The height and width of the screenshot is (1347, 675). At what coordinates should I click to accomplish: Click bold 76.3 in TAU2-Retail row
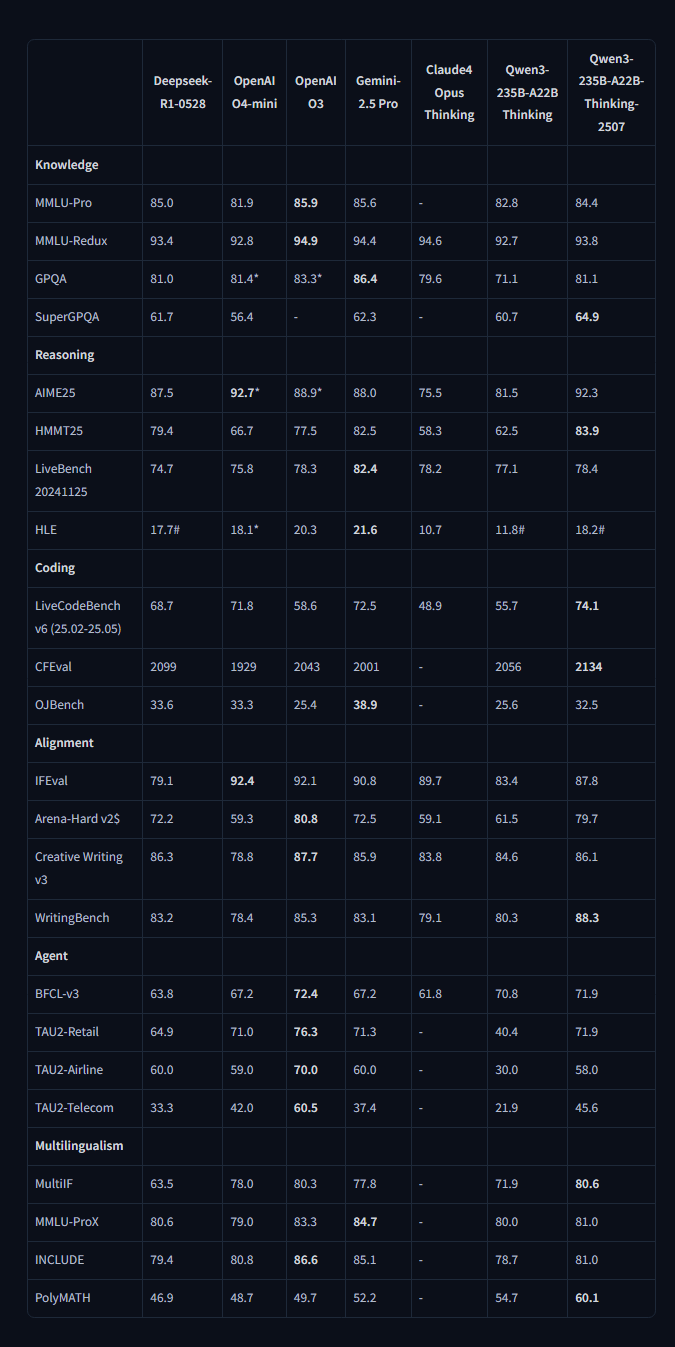point(306,1032)
